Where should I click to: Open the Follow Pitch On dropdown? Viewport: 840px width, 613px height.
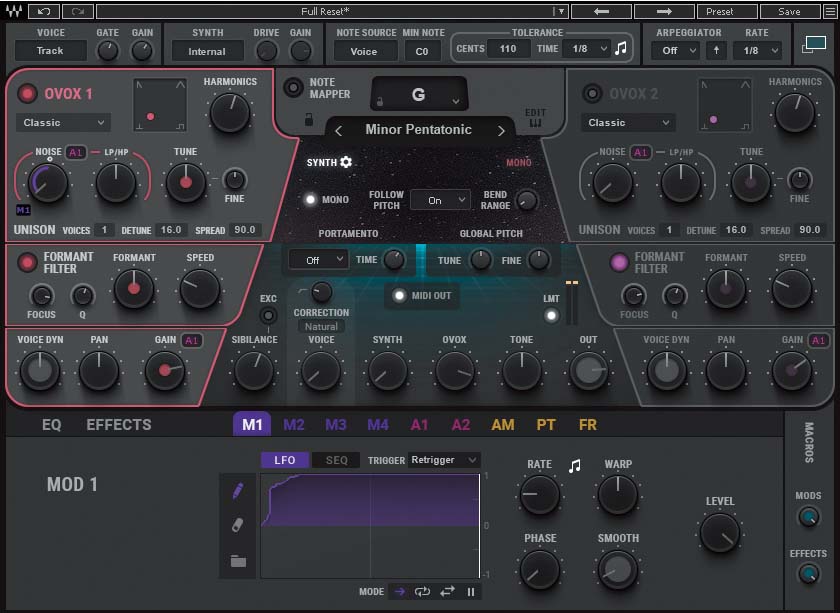tap(440, 200)
